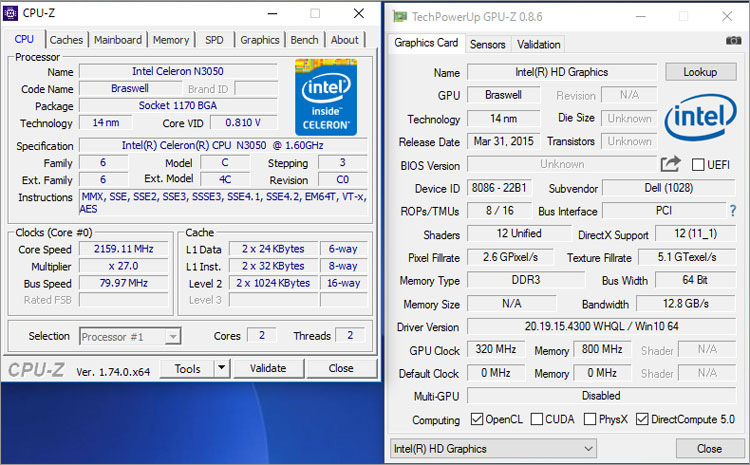This screenshot has height=465, width=750.
Task: Select the Graphics Card tab
Action: tap(426, 43)
